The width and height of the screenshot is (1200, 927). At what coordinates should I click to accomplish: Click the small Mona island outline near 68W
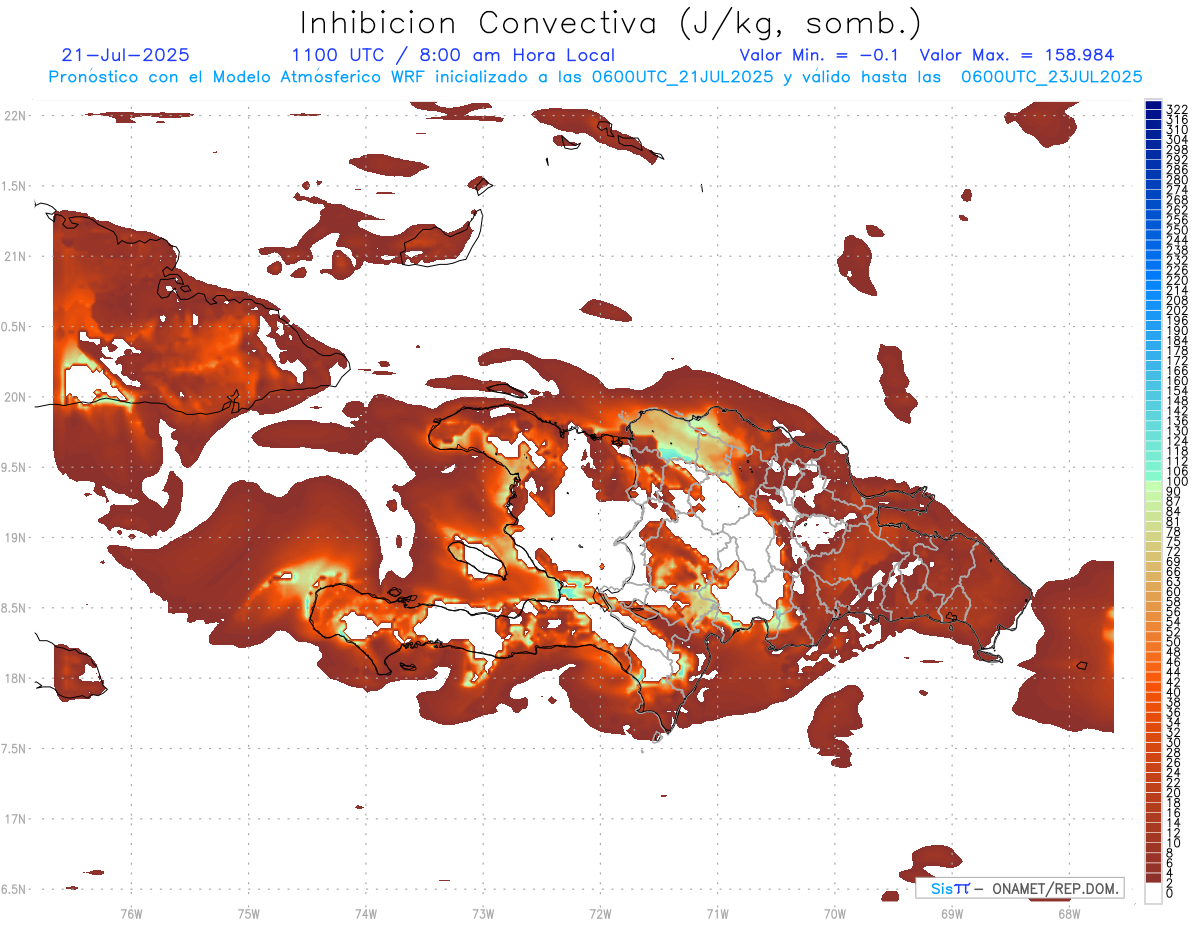click(x=1079, y=664)
